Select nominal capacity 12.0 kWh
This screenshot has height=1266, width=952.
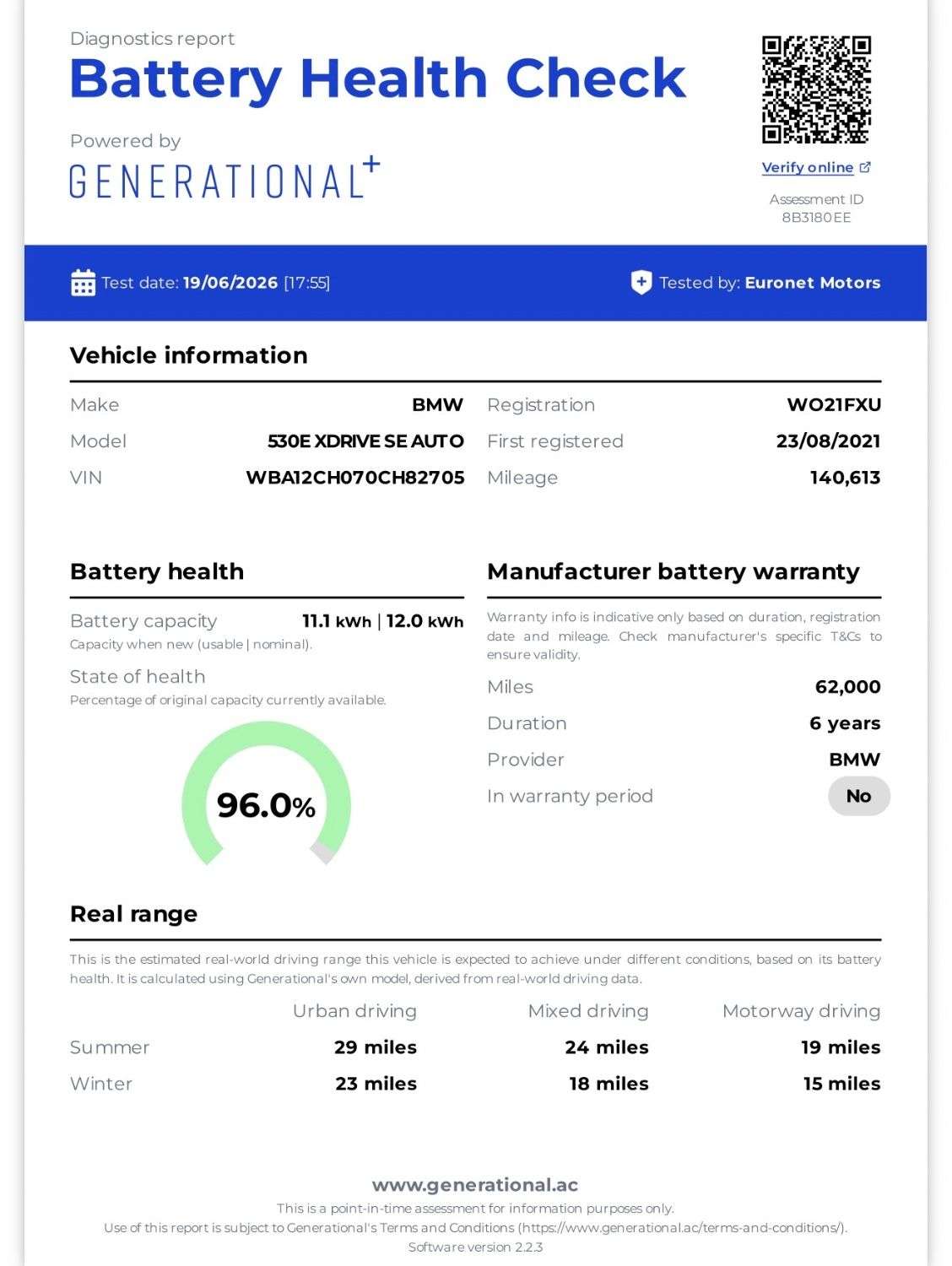tap(425, 621)
